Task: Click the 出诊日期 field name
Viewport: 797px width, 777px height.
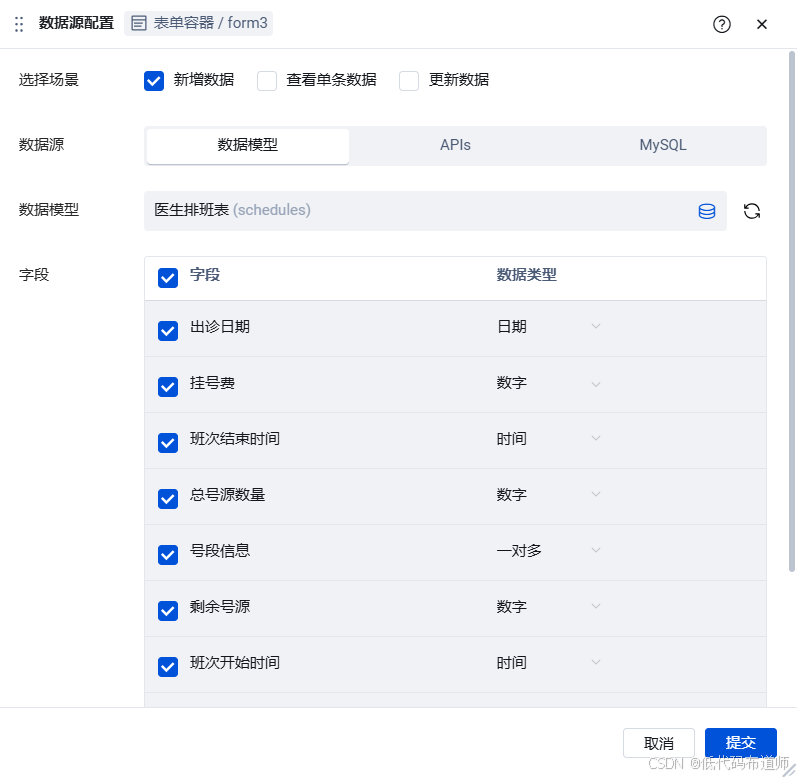Action: (220, 326)
